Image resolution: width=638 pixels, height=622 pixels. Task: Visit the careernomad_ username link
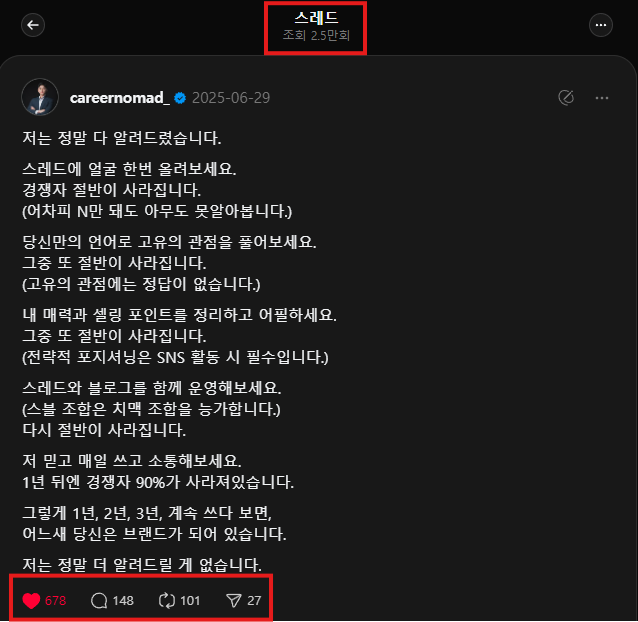pyautogui.click(x=120, y=98)
